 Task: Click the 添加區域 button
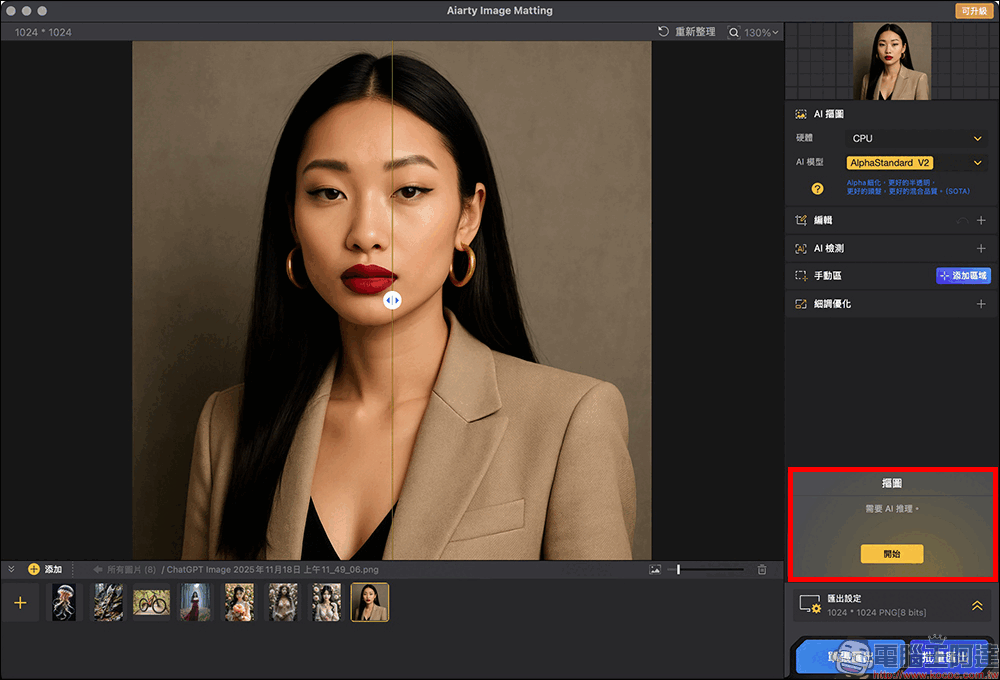[964, 276]
